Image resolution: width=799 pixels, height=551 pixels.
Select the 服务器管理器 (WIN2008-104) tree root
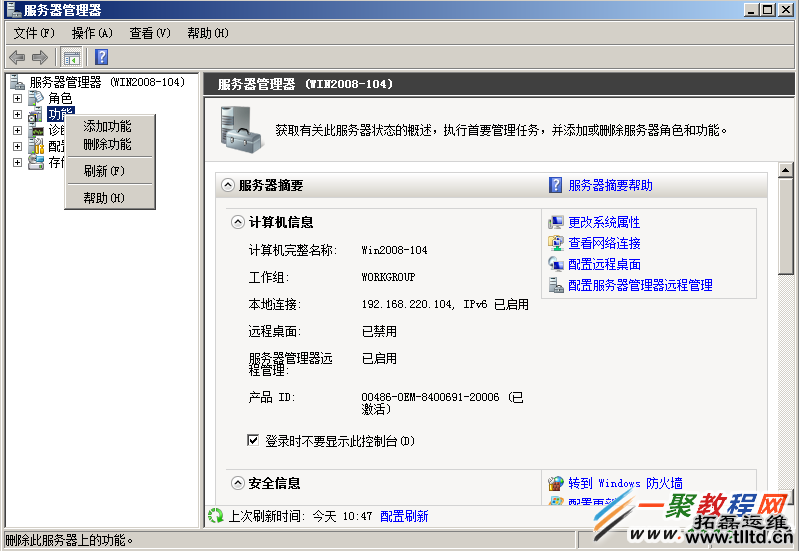pos(107,82)
